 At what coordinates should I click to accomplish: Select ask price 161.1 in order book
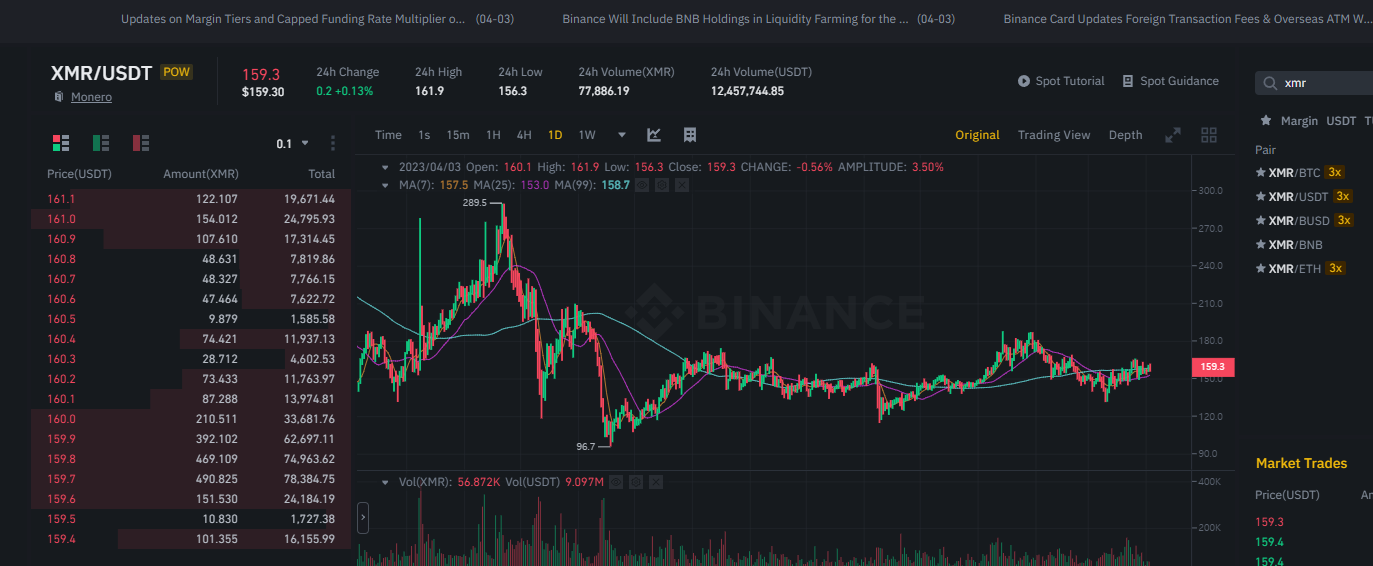(x=61, y=199)
